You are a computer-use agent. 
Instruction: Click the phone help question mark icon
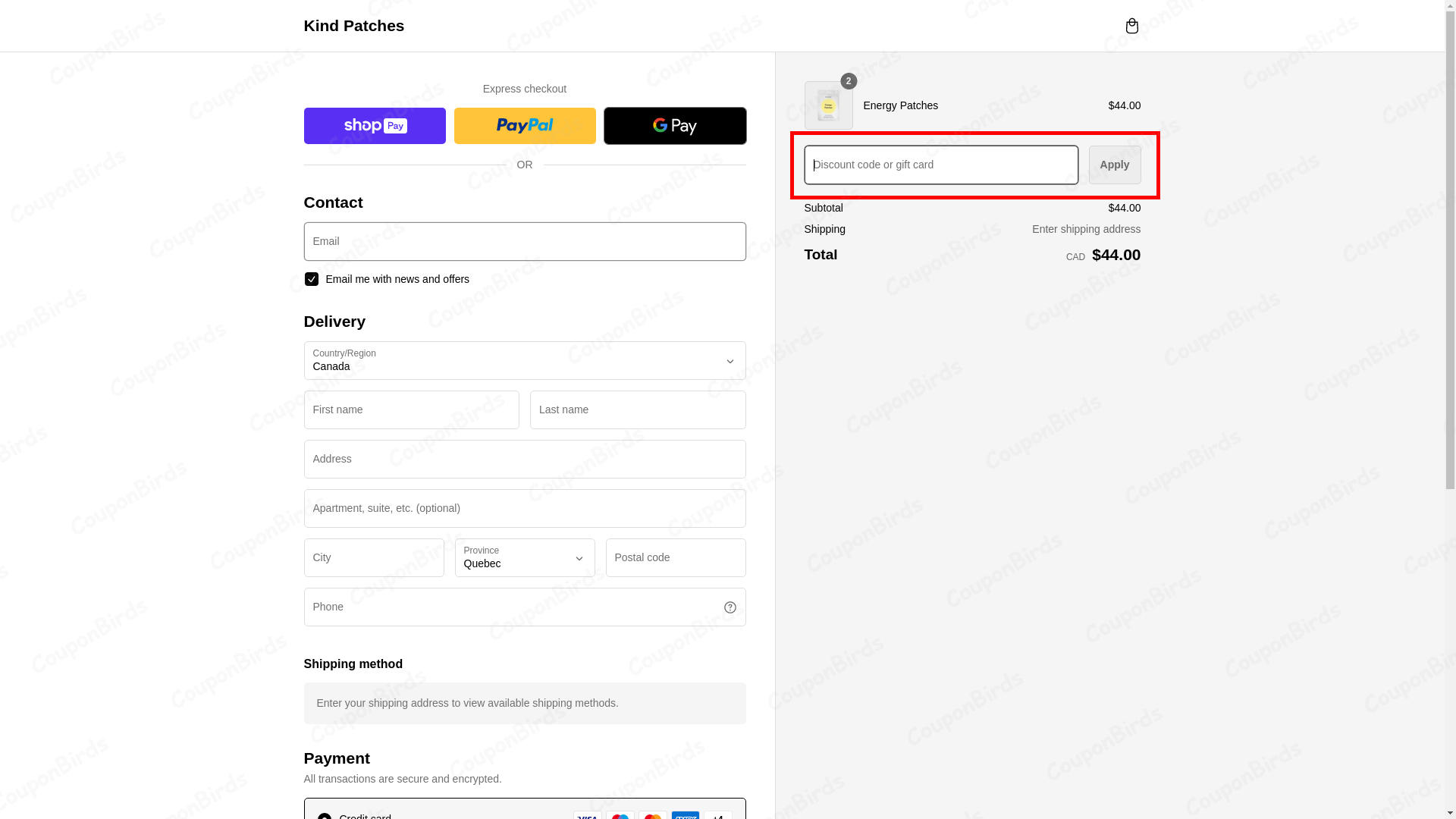click(x=730, y=607)
